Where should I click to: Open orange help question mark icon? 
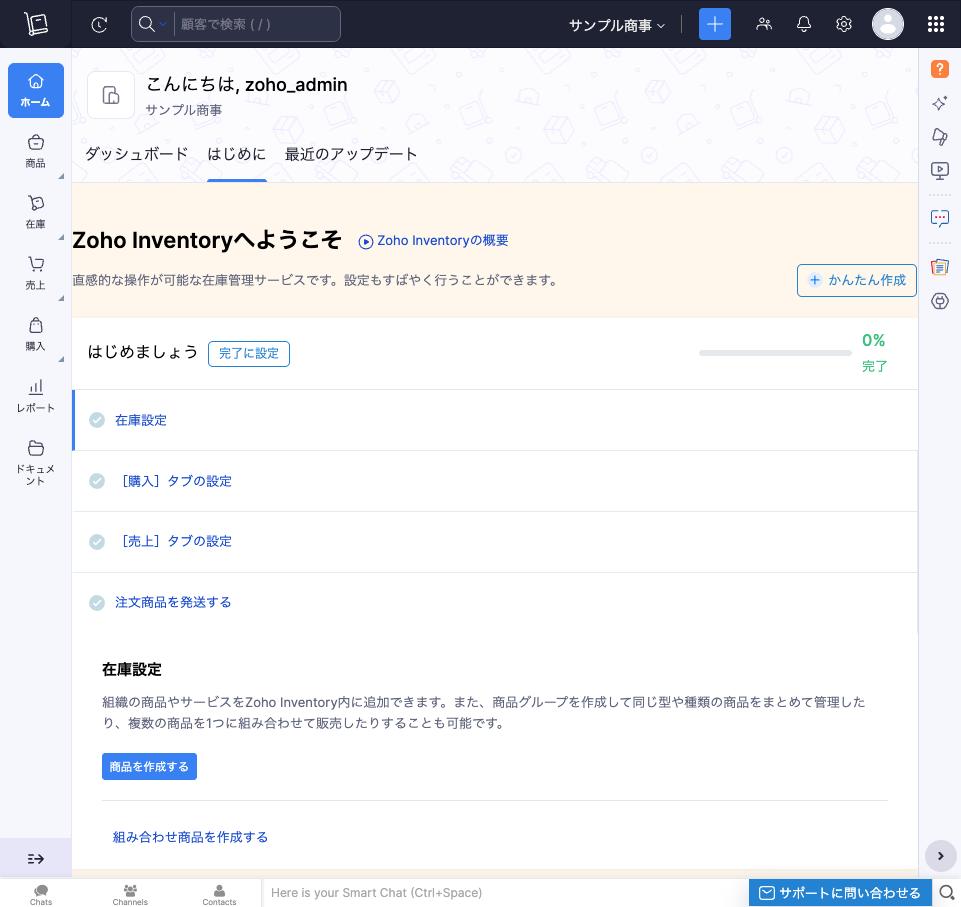tap(940, 69)
